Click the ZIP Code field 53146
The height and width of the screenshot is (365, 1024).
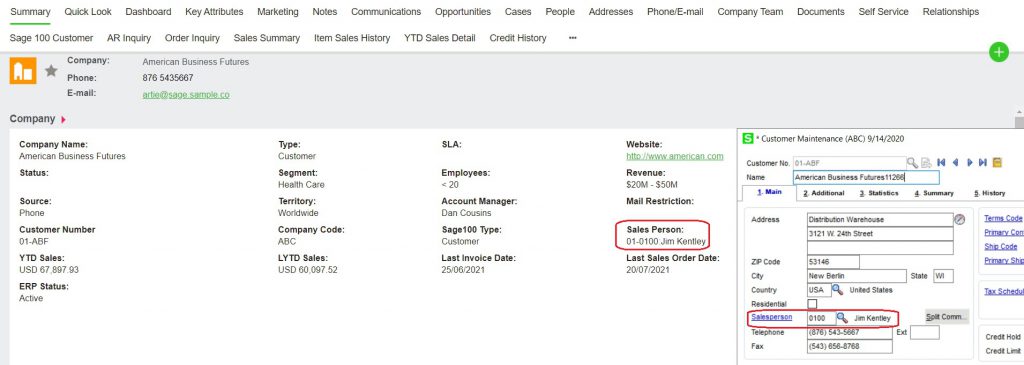pos(833,262)
